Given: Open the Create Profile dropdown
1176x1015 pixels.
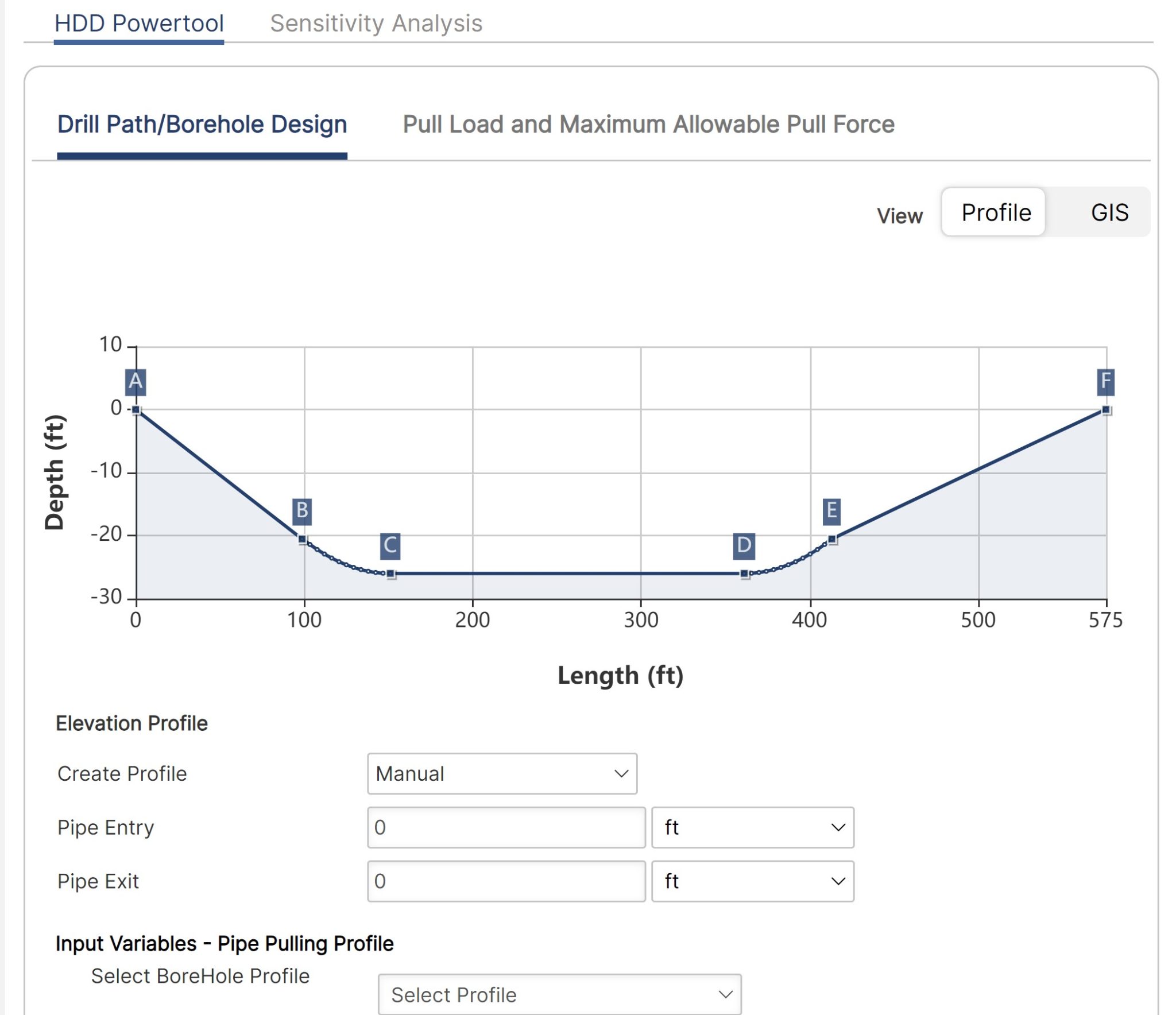Looking at the screenshot, I should (x=502, y=774).
